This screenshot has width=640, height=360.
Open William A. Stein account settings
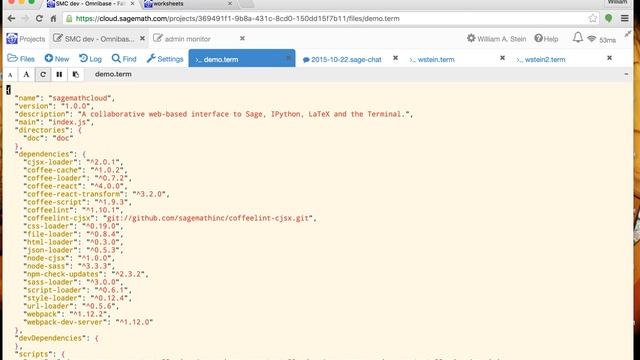pyautogui.click(x=496, y=39)
